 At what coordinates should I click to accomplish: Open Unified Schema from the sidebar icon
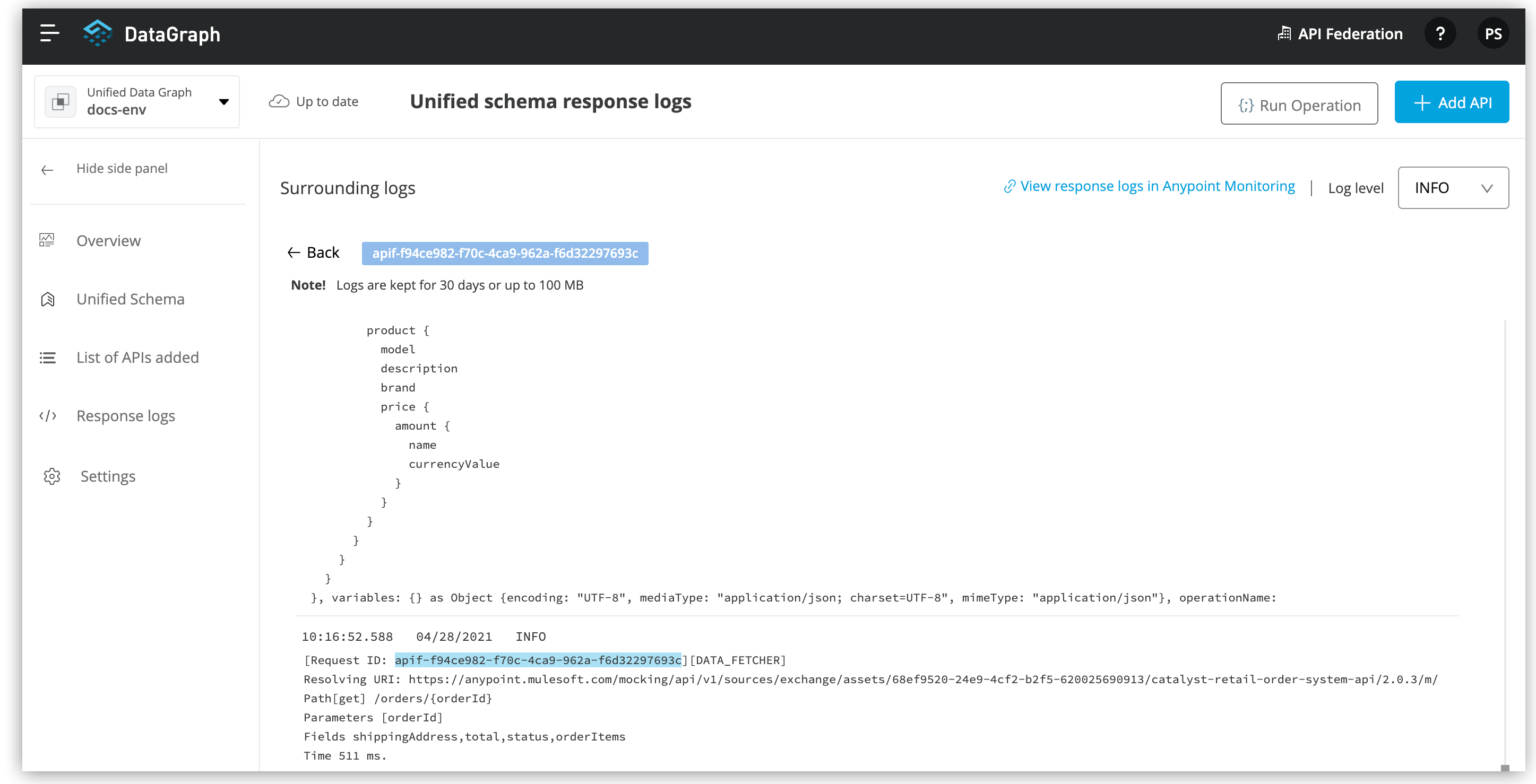click(48, 299)
